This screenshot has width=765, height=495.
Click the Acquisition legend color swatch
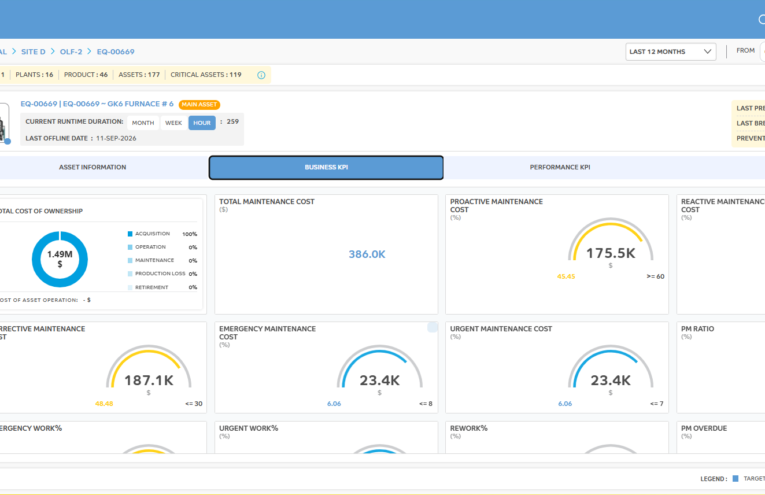[x=130, y=234]
